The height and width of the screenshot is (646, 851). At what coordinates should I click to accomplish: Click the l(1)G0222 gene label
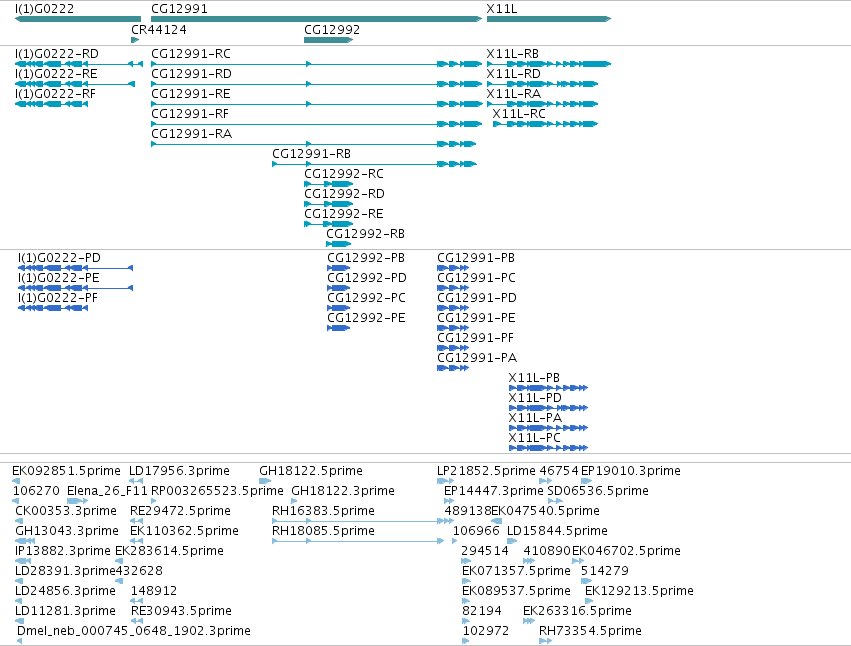(45, 9)
